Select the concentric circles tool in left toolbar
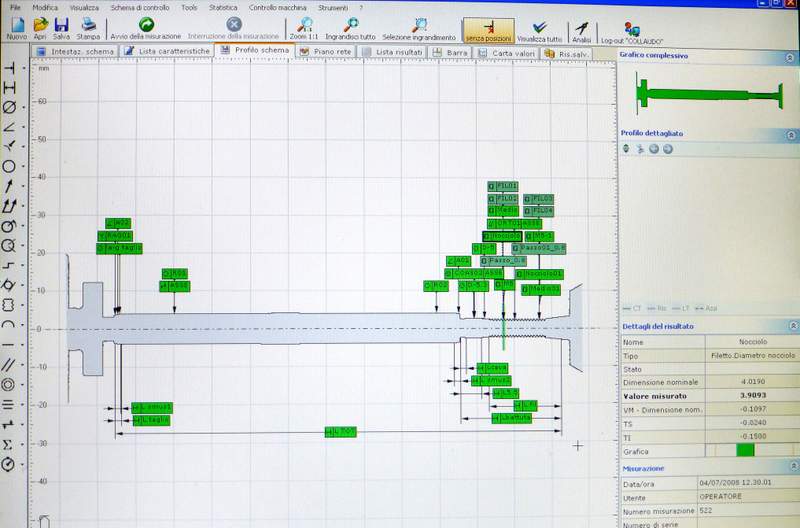 (8, 384)
